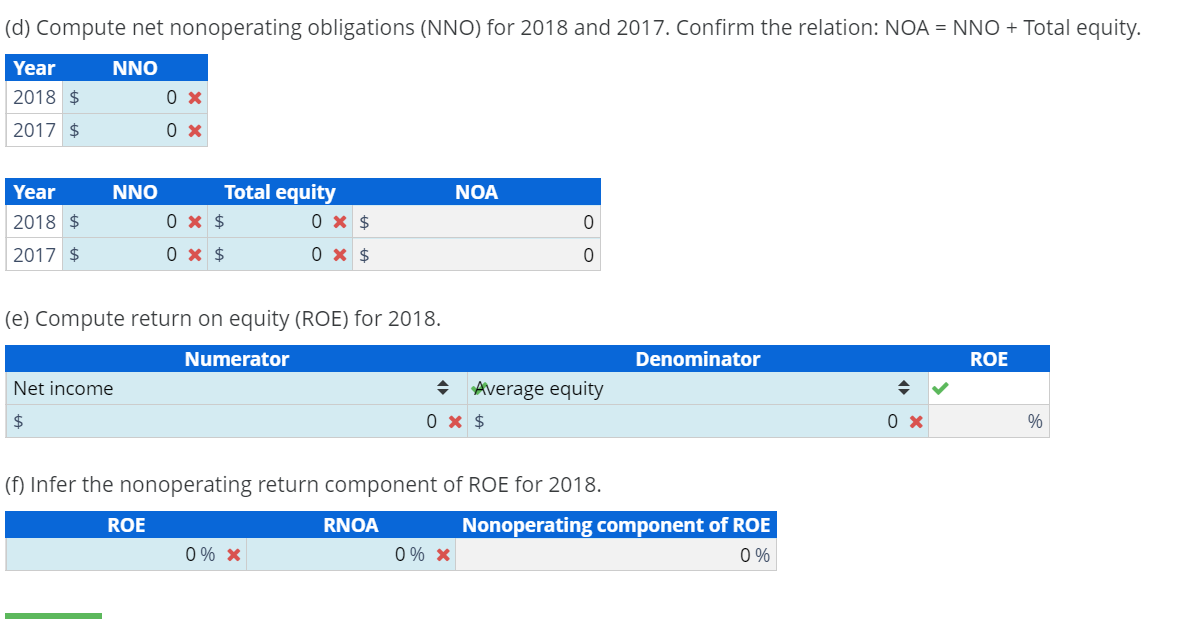Click the red X next to 2017 Total equity
Viewport: 1187px width, 619px height.
point(341,254)
